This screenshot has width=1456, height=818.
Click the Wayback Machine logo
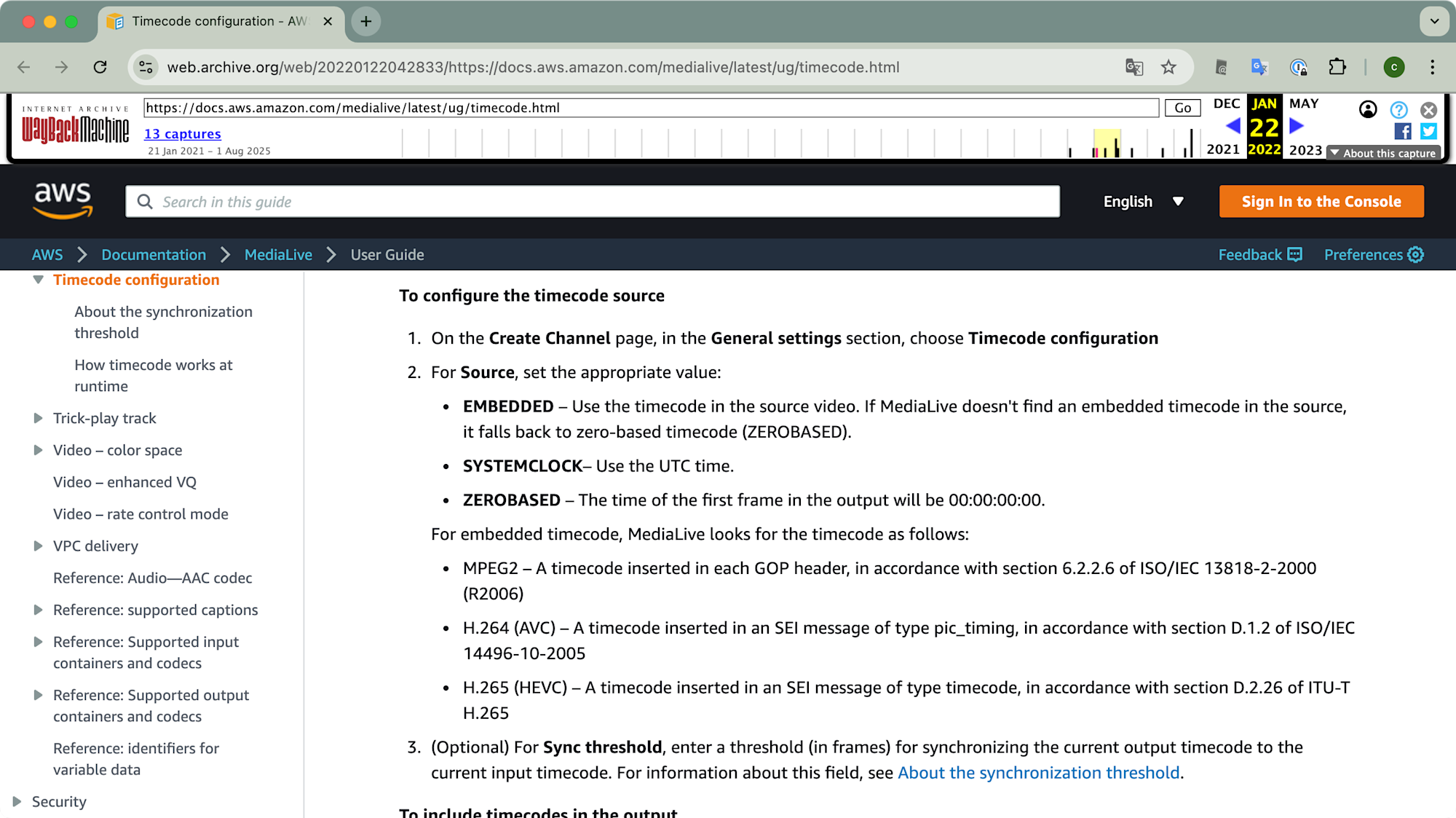[75, 126]
